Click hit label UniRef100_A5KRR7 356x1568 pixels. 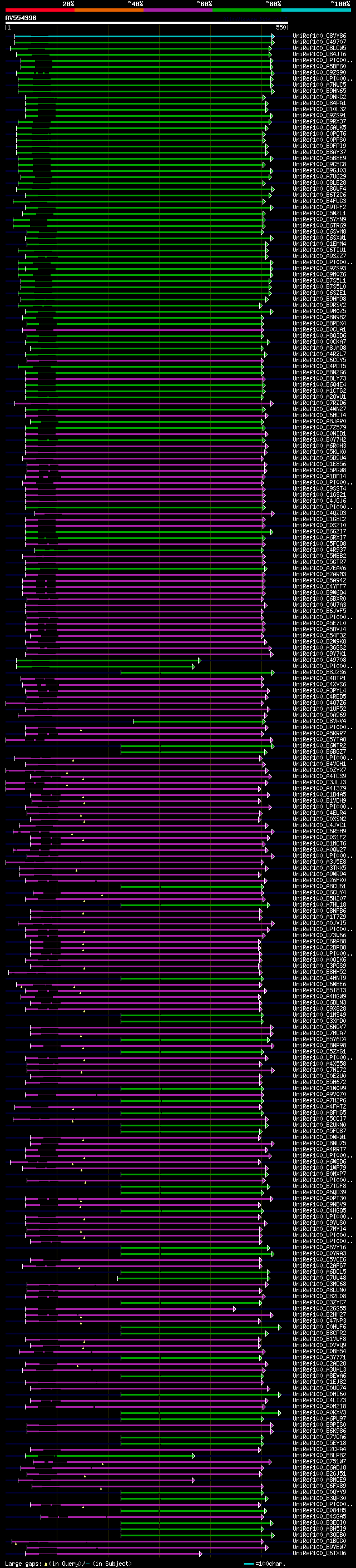point(319,734)
